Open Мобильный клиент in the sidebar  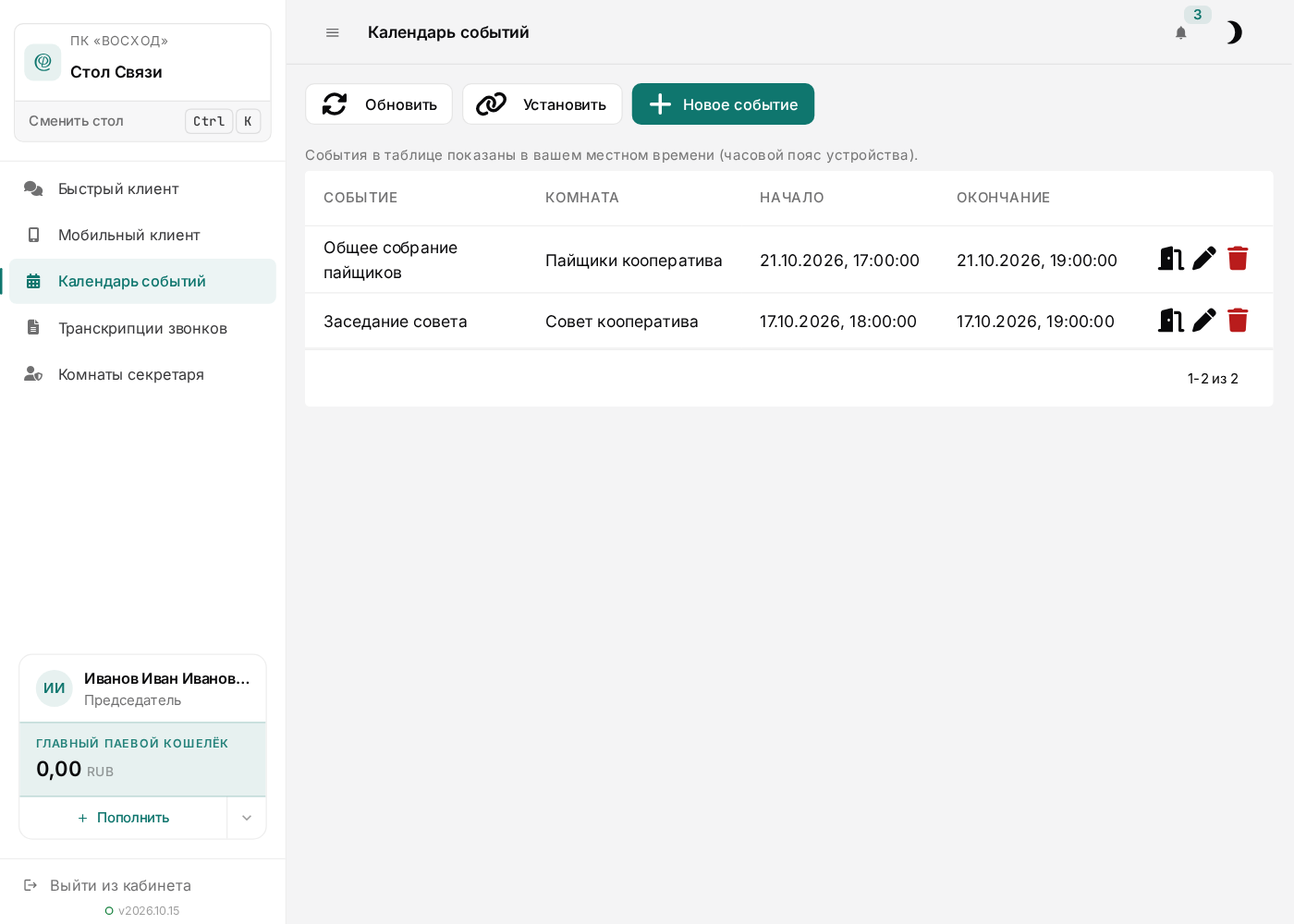pos(142,235)
